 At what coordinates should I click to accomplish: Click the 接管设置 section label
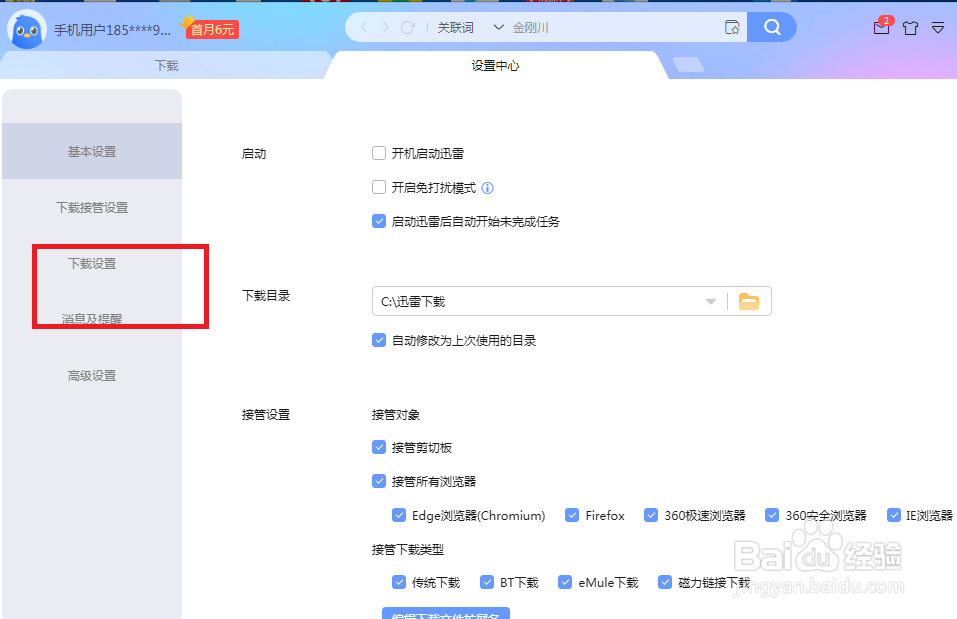click(x=266, y=414)
